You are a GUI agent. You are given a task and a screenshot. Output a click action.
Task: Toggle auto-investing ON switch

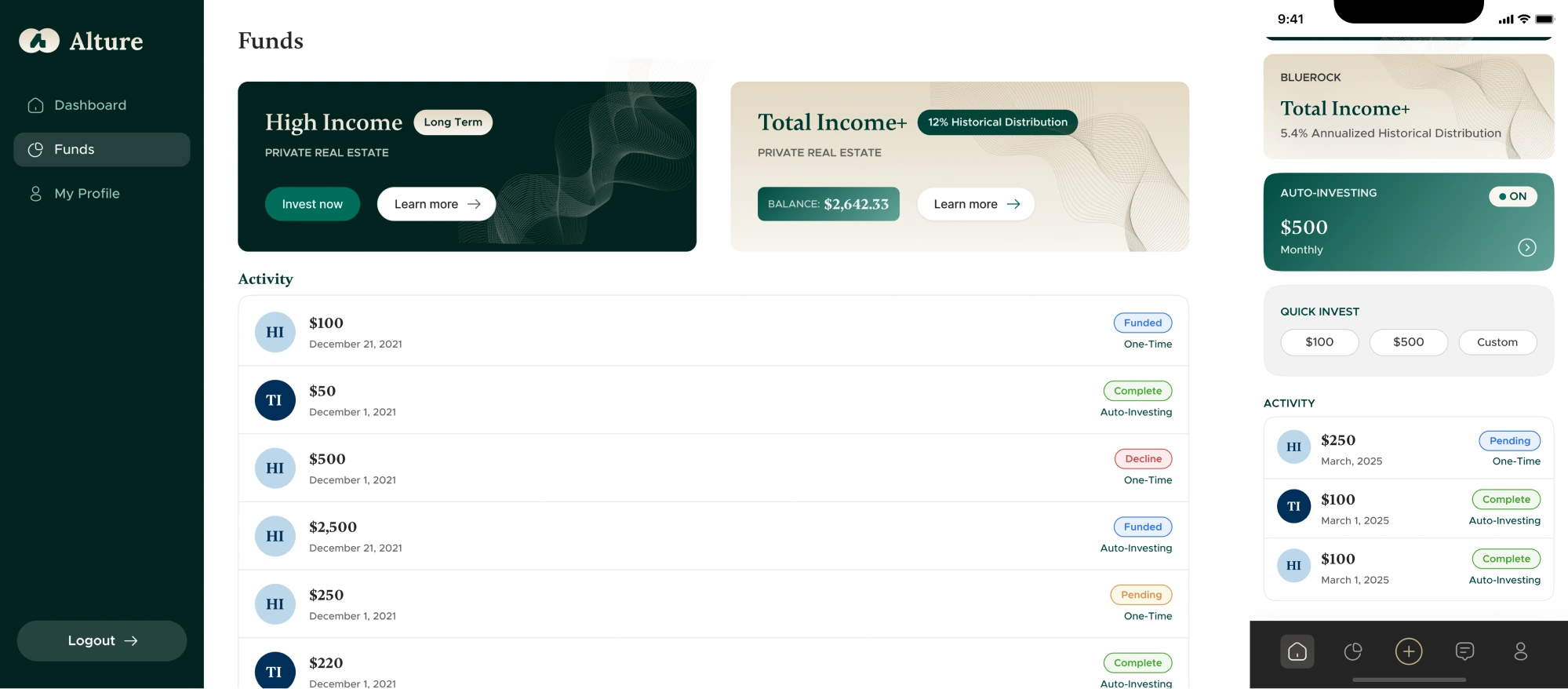click(x=1513, y=196)
